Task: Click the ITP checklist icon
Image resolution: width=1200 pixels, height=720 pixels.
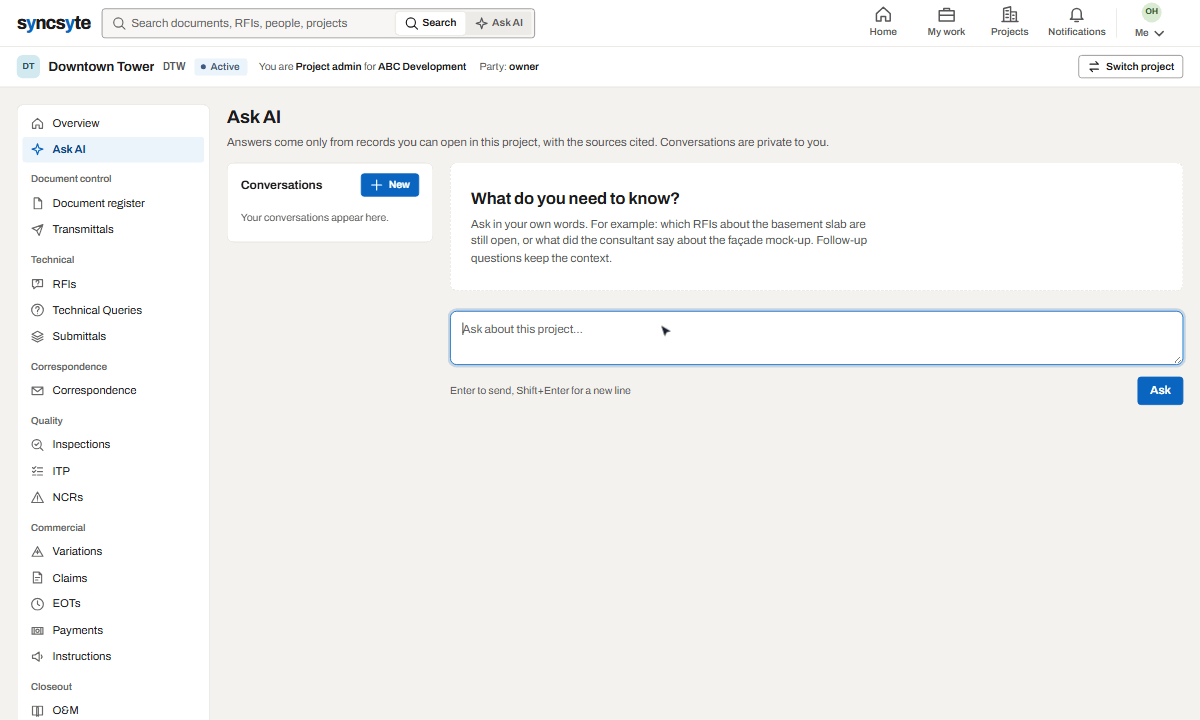Action: coord(38,471)
